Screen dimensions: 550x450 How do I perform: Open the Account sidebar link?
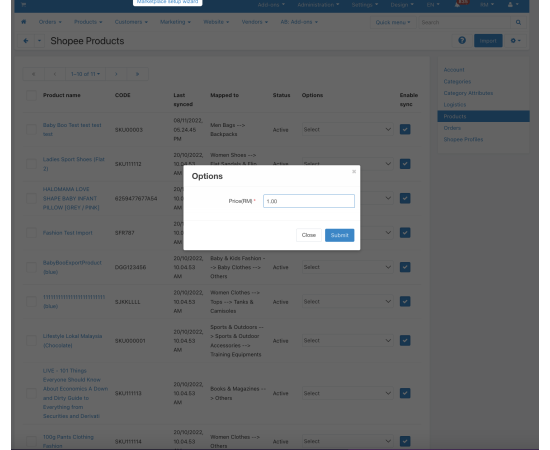point(454,70)
